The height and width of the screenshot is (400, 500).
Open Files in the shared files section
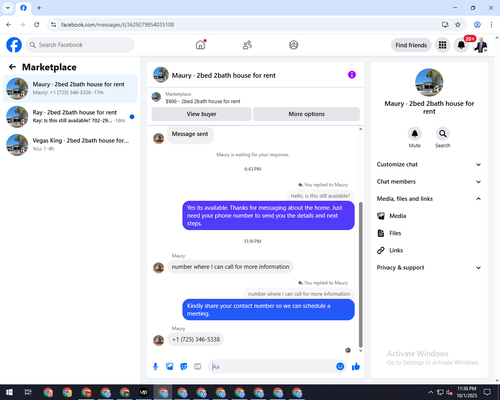pyautogui.click(x=429, y=233)
